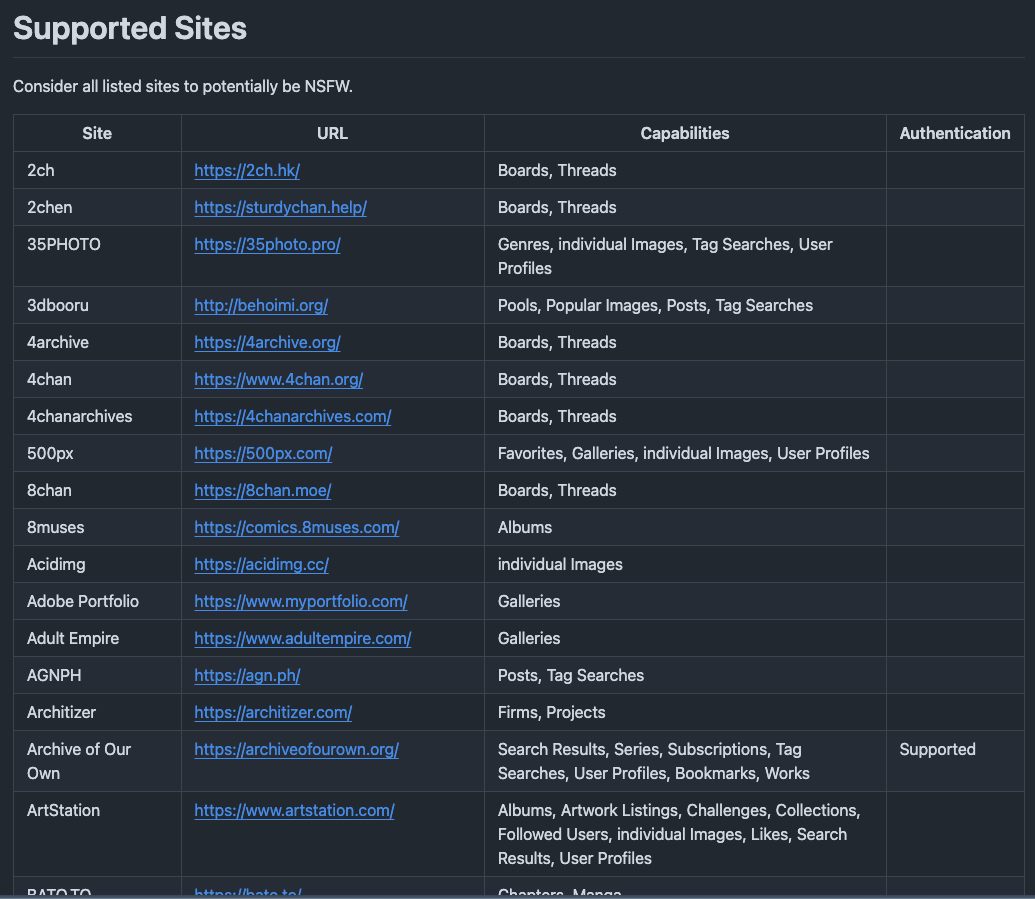Screen dimensions: 1035x899
Task: Click the Supported Sites heading
Action: pyautogui.click(x=130, y=28)
